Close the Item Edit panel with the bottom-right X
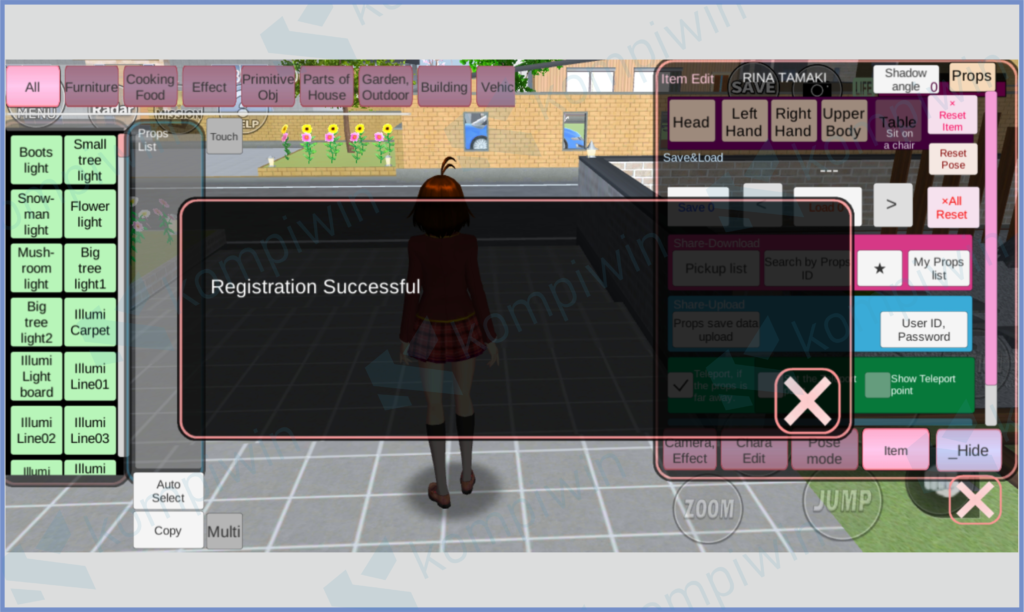 coord(974,500)
